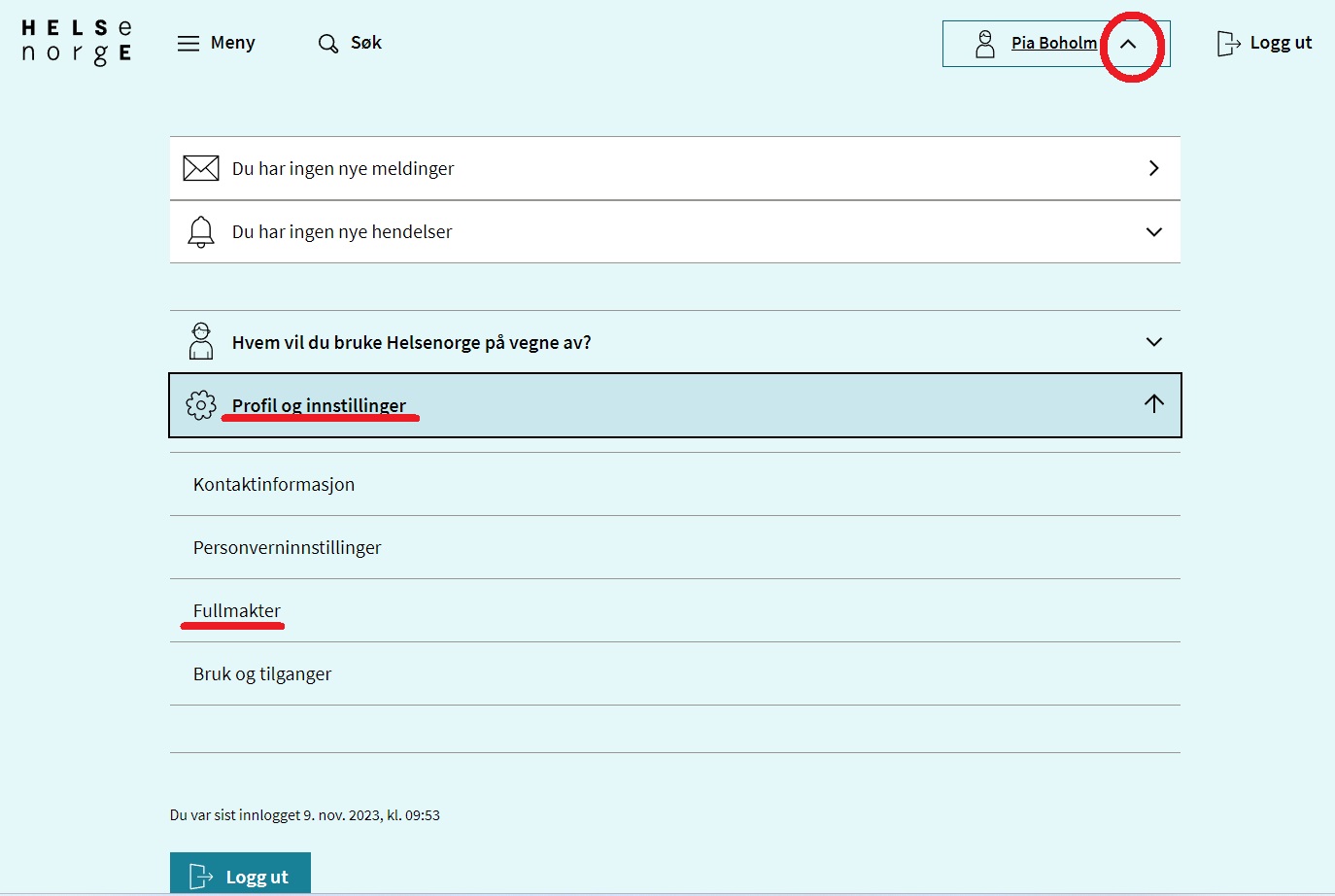Click the logout icon in top header

(1228, 44)
